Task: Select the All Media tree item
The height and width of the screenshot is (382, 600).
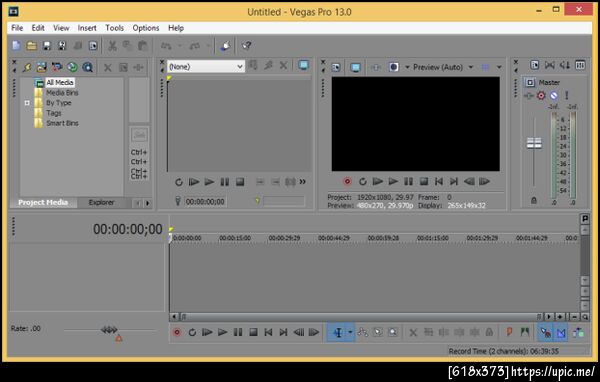Action: tap(60, 82)
